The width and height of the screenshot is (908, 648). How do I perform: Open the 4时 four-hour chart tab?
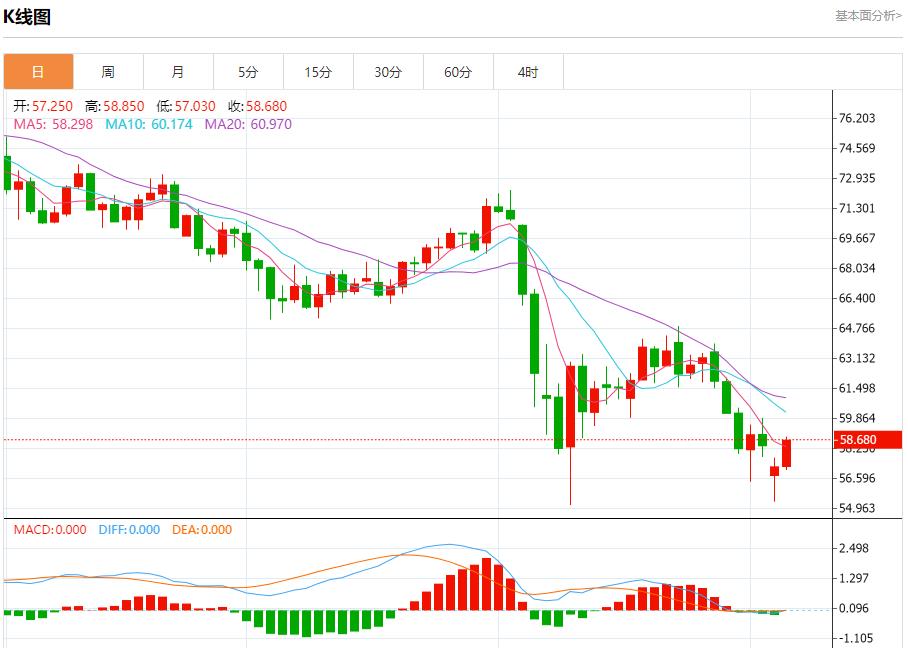tap(528, 72)
